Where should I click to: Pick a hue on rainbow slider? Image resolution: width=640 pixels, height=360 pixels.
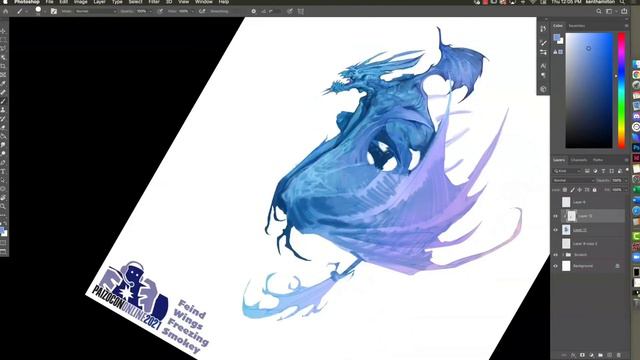click(x=621, y=91)
